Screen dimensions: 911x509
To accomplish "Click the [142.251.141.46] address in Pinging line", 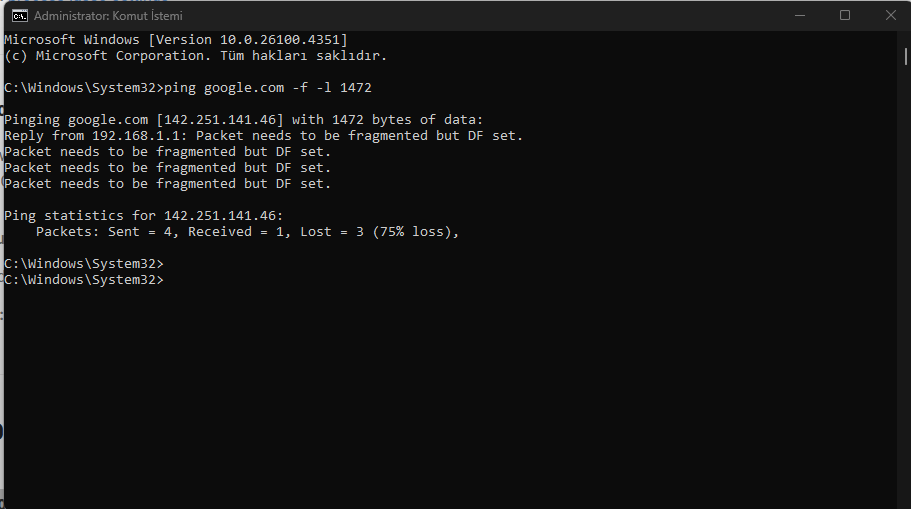I will pyautogui.click(x=220, y=120).
